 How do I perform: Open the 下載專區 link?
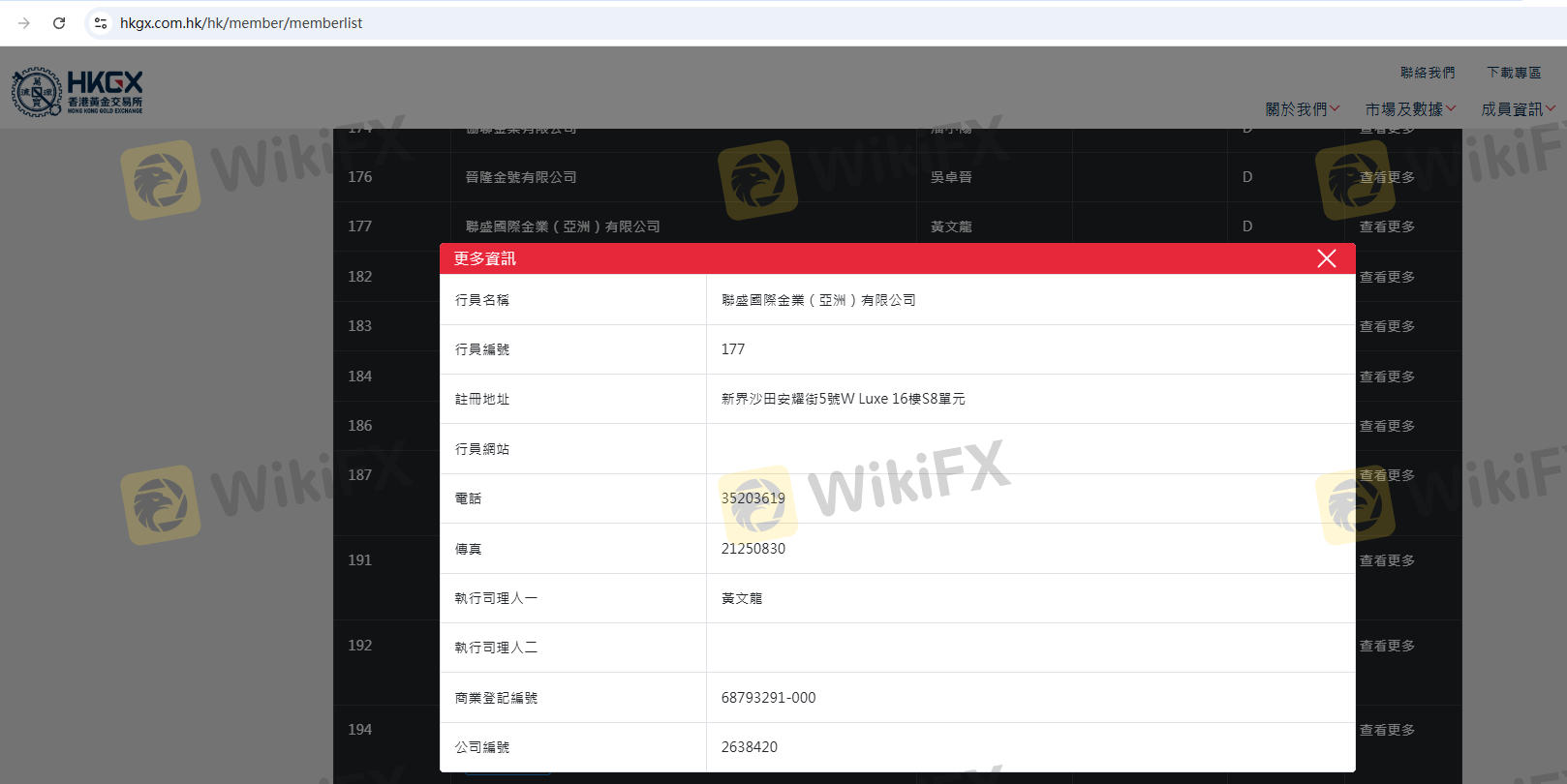click(1513, 73)
